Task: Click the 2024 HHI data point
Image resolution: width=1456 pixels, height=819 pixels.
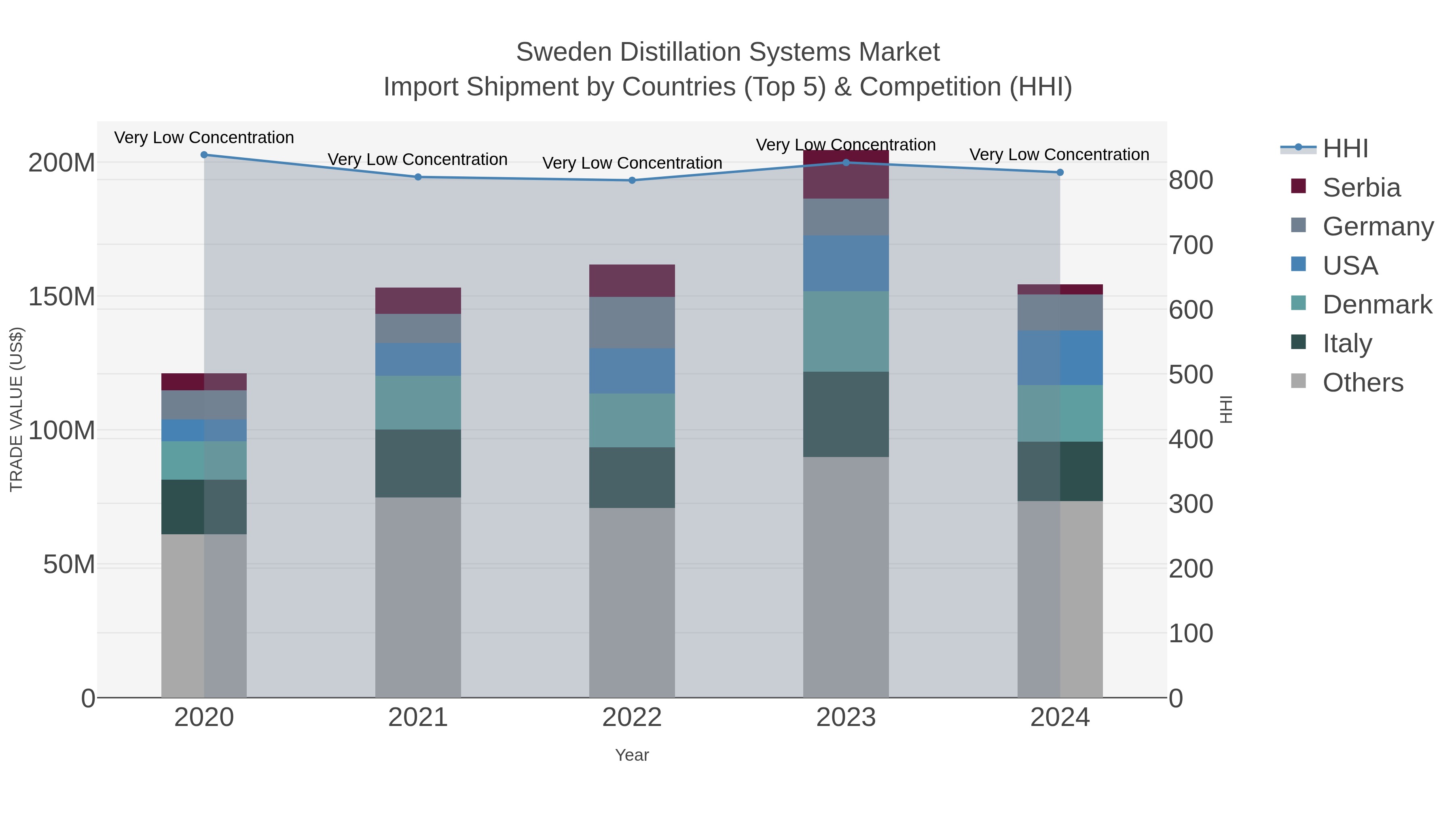Action: point(1060,172)
